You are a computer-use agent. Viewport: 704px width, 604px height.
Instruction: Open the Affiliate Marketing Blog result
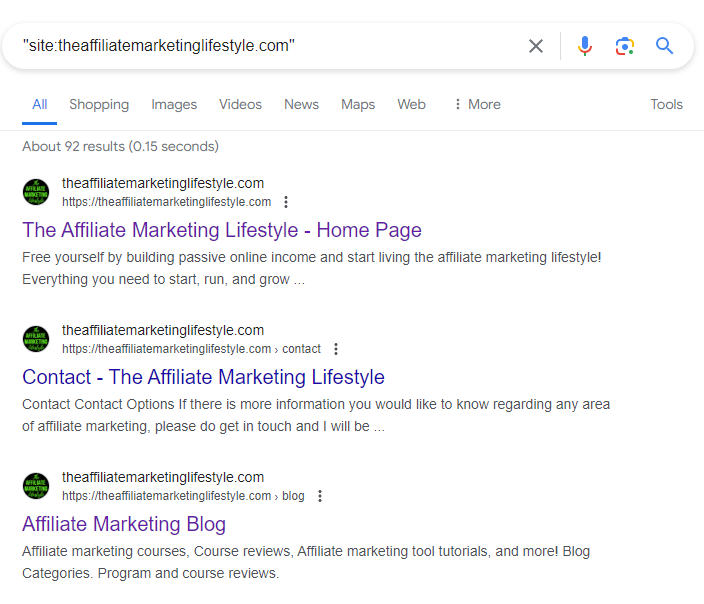[124, 524]
